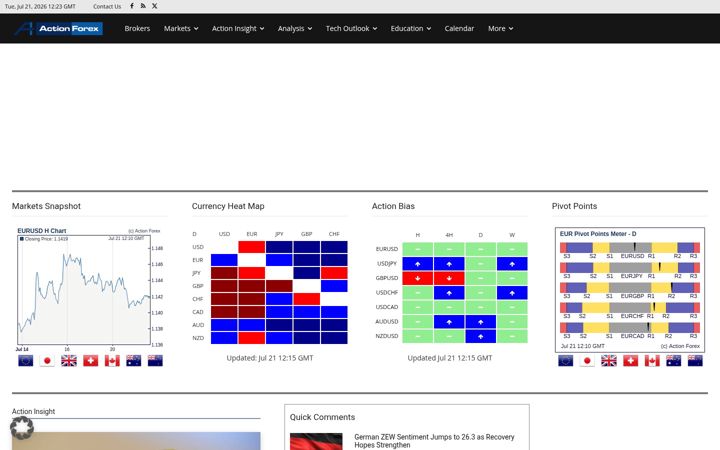The image size is (720, 450).
Task: Select EU flag under Pivot Points meter
Action: point(566,360)
